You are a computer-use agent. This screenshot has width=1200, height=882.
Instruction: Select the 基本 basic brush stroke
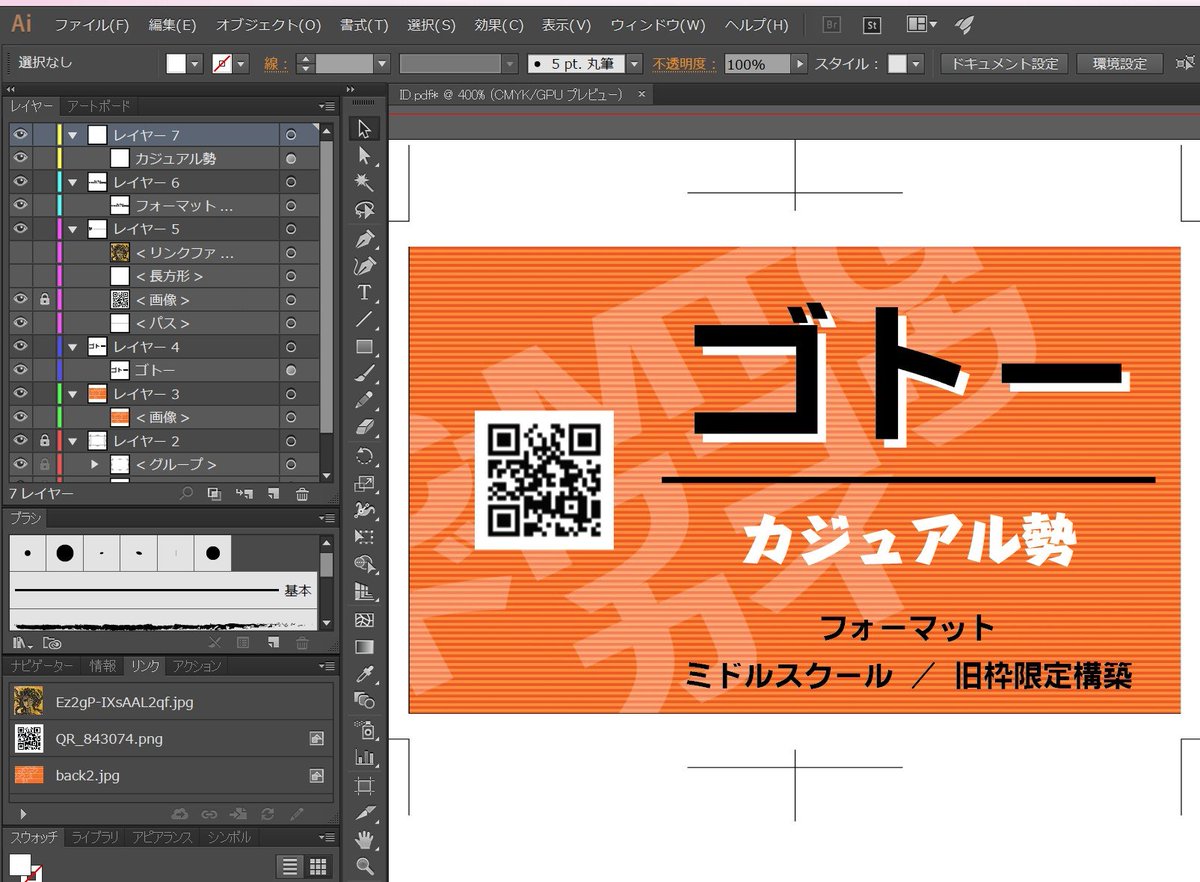click(164, 591)
